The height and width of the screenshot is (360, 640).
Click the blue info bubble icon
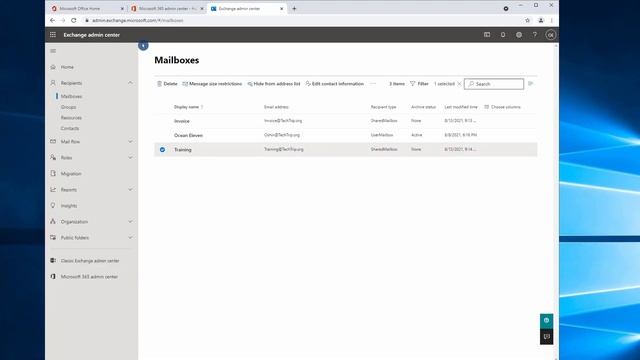[x=143, y=46]
